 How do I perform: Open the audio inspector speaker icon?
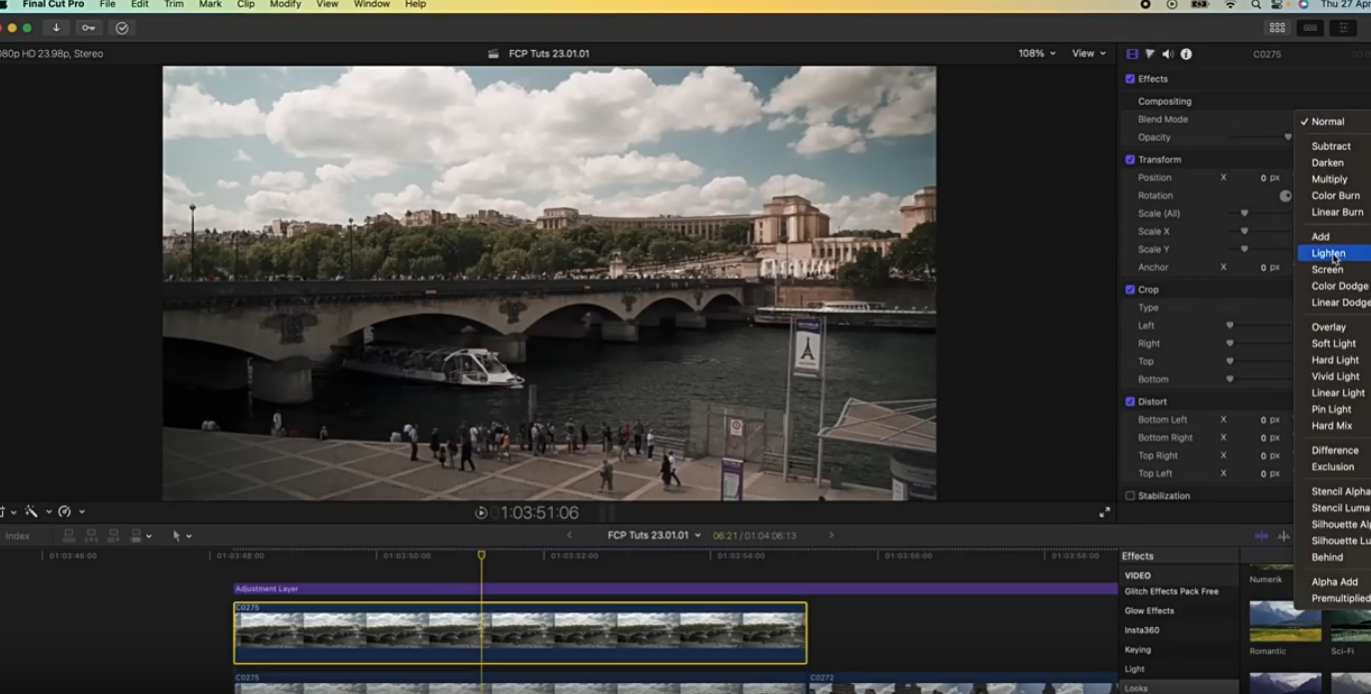1168,54
